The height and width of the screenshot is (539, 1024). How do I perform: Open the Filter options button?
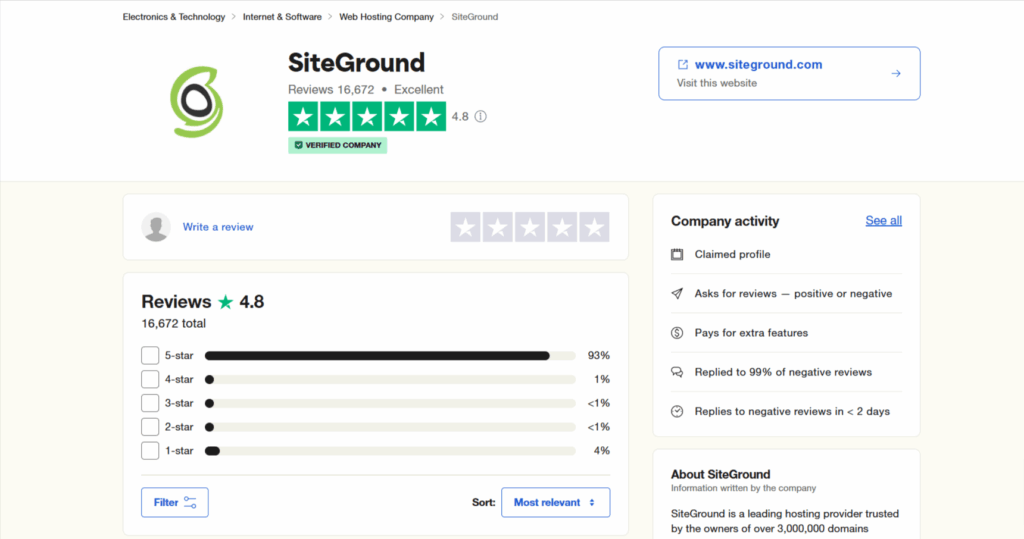175,502
